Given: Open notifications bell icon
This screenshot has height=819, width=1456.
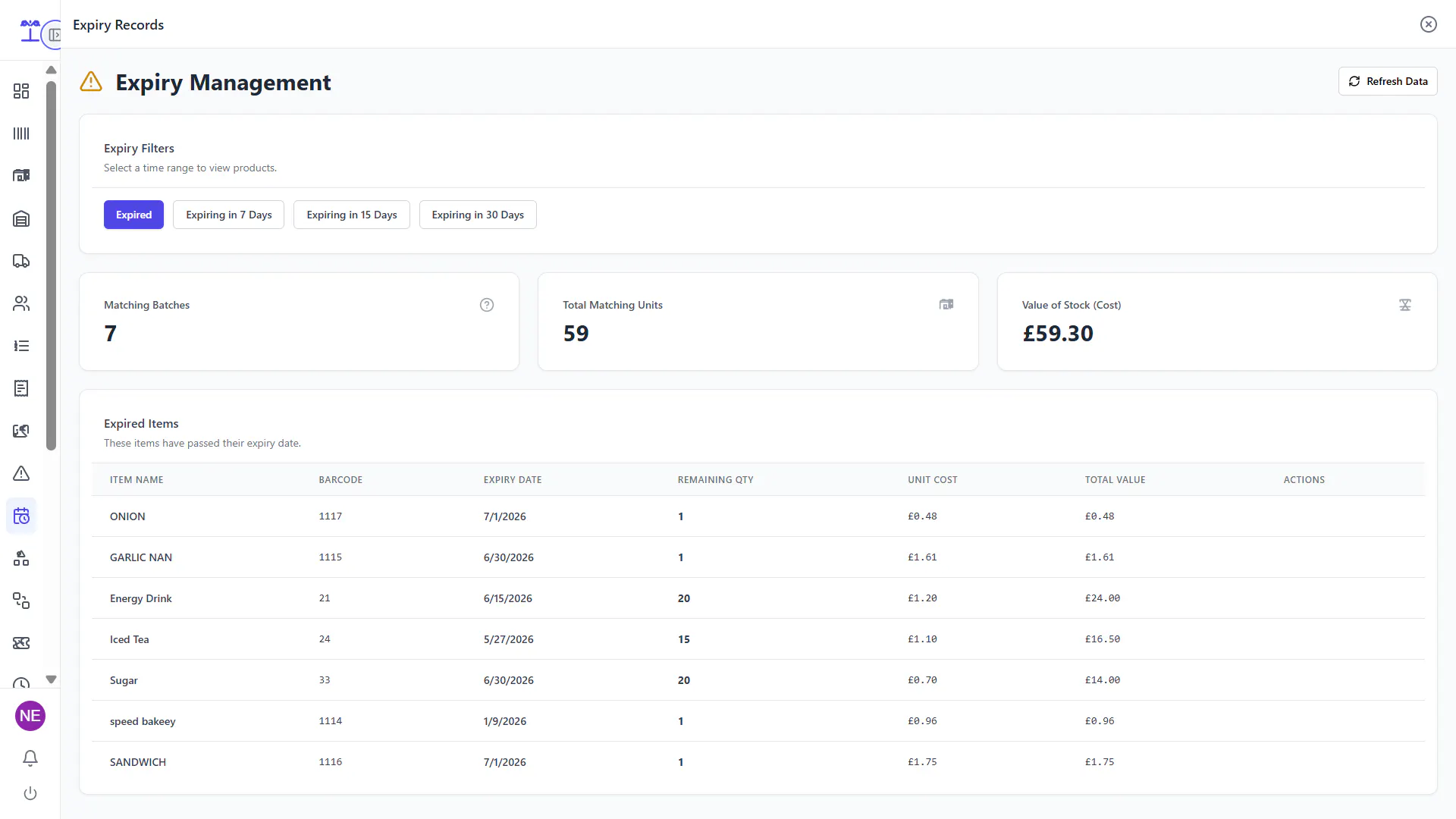Looking at the screenshot, I should pos(30,758).
